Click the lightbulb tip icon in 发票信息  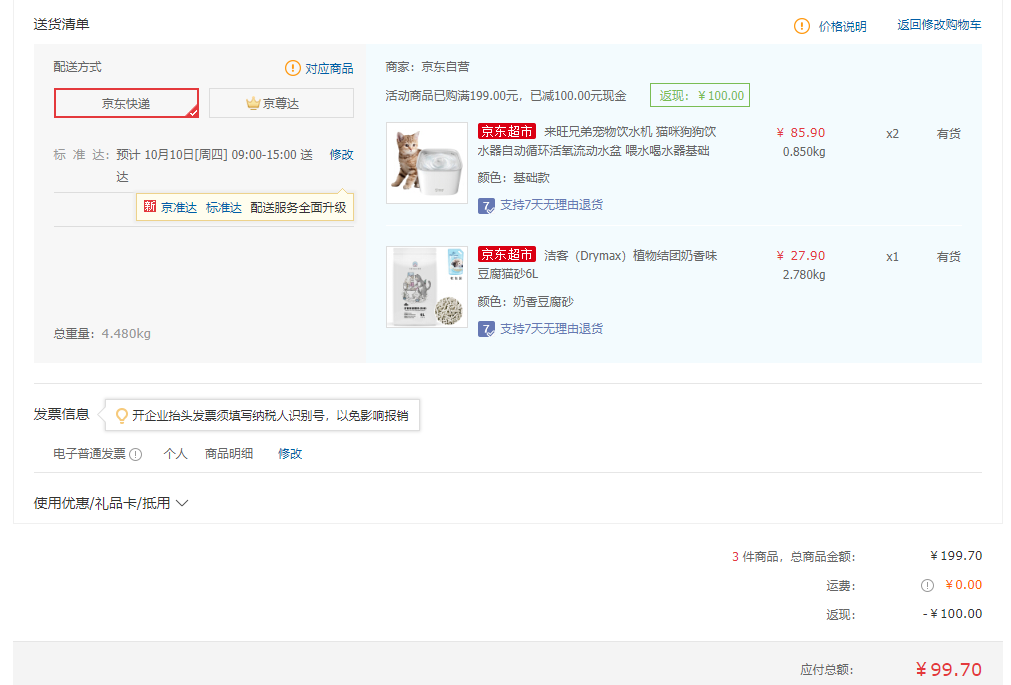[x=121, y=415]
